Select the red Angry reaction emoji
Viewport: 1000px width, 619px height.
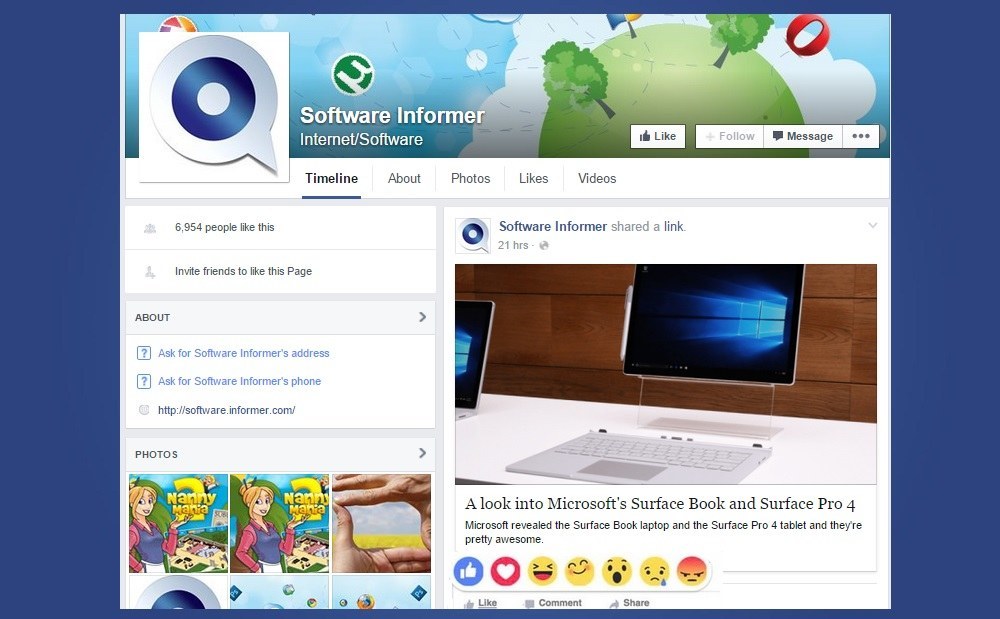[691, 571]
